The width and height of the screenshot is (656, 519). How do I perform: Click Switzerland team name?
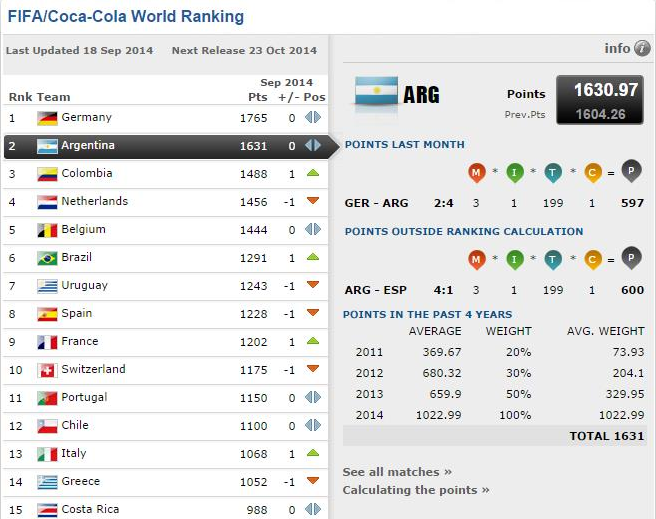93,369
